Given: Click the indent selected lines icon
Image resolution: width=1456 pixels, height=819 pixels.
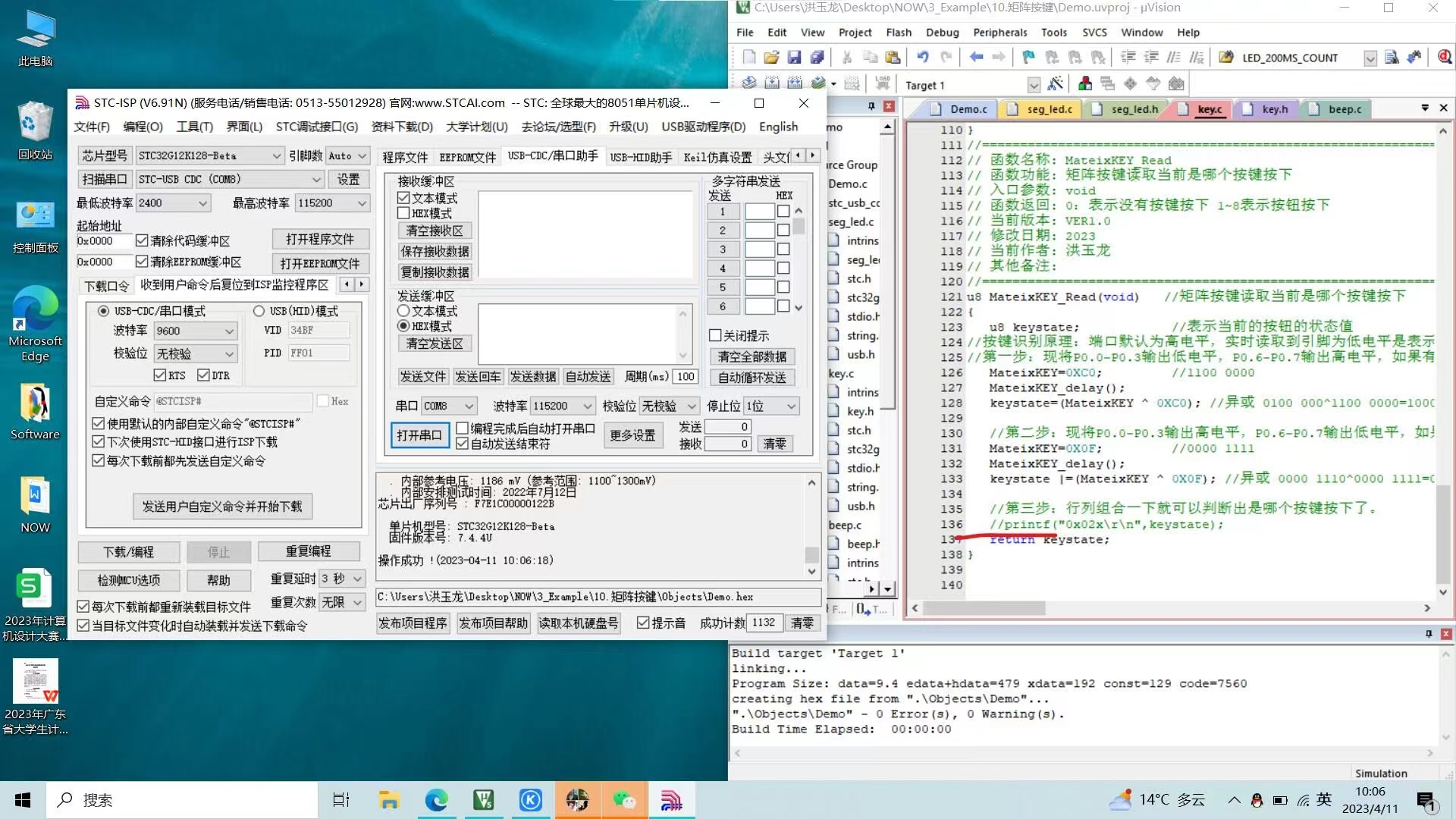Looking at the screenshot, I should point(1128,58).
